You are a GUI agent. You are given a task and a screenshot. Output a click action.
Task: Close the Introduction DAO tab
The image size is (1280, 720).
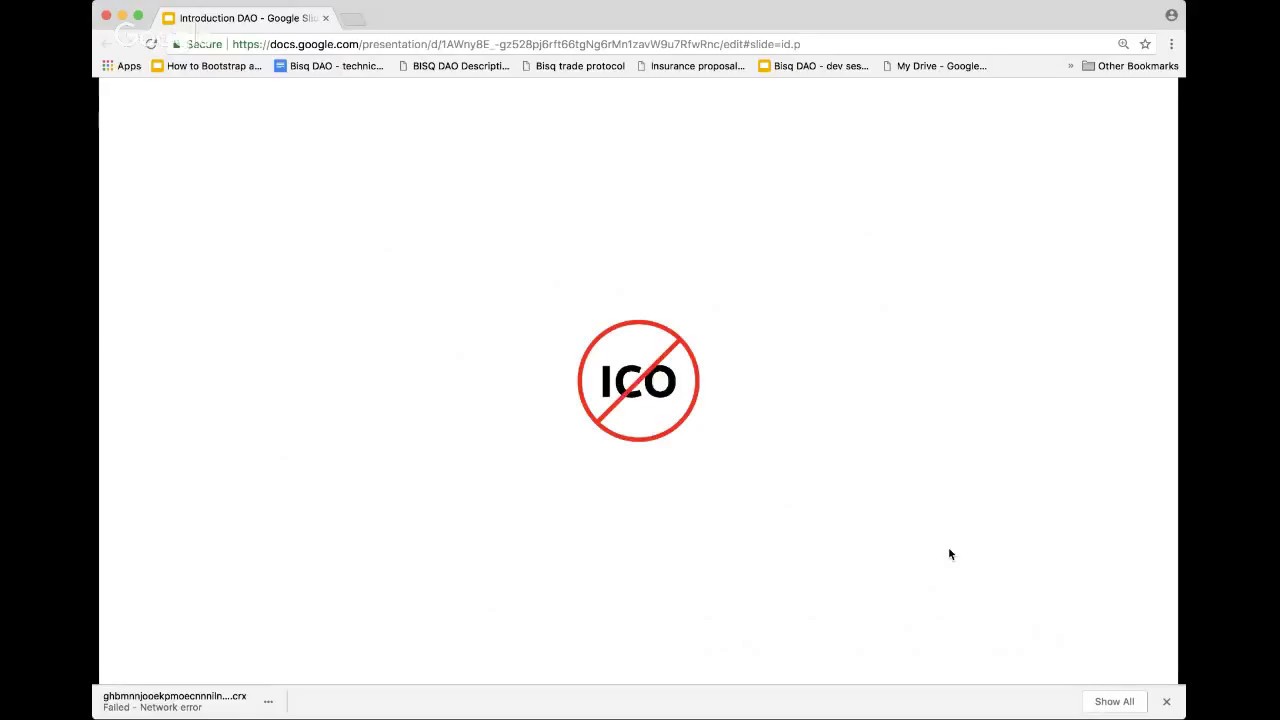[325, 18]
